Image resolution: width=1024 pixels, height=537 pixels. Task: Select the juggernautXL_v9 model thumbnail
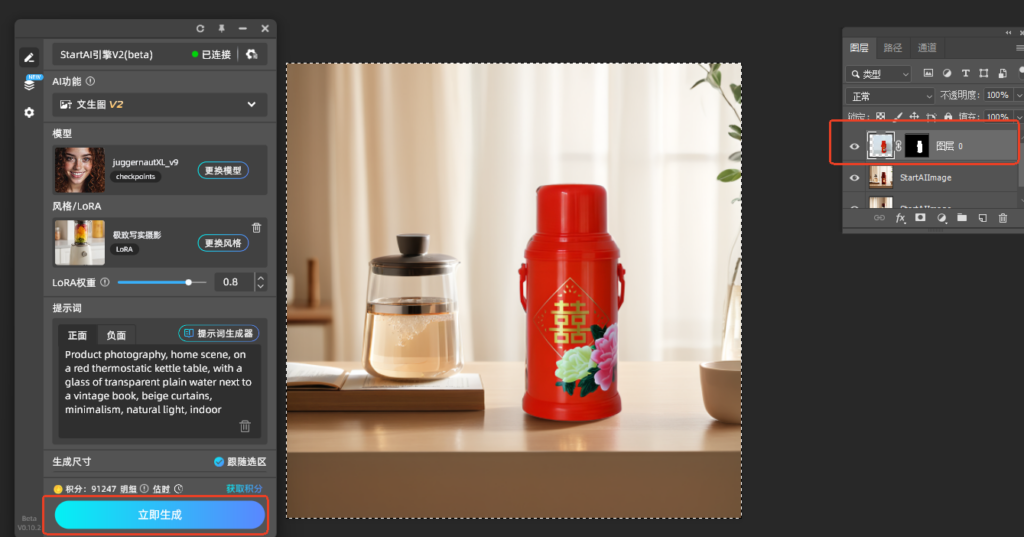(x=79, y=170)
